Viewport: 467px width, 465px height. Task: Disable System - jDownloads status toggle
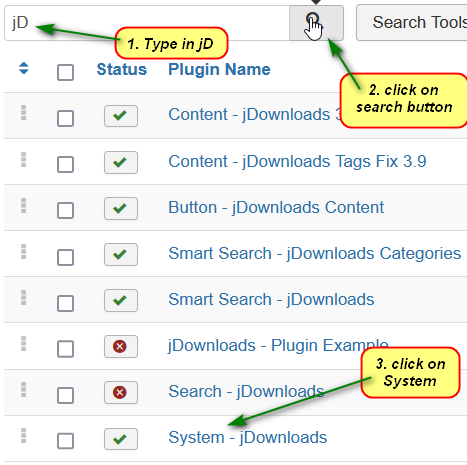coord(121,439)
